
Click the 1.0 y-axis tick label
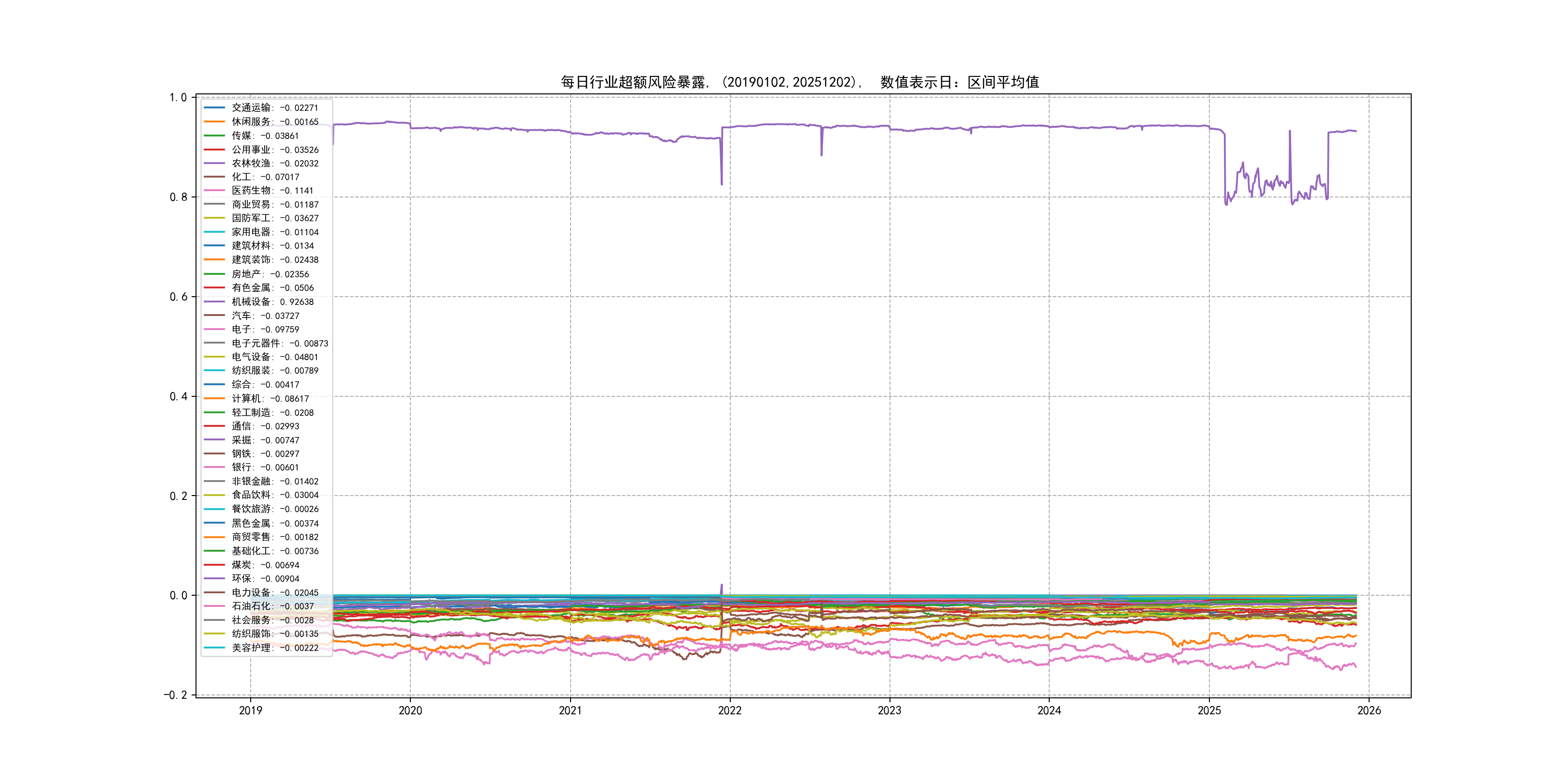pos(179,97)
